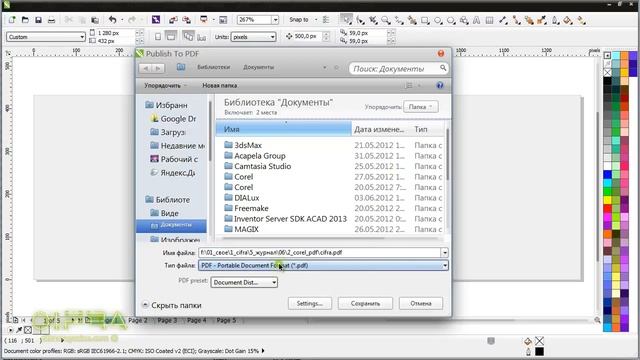Click the New document icon
This screenshot has width=640, height=360.
[x=12, y=20]
